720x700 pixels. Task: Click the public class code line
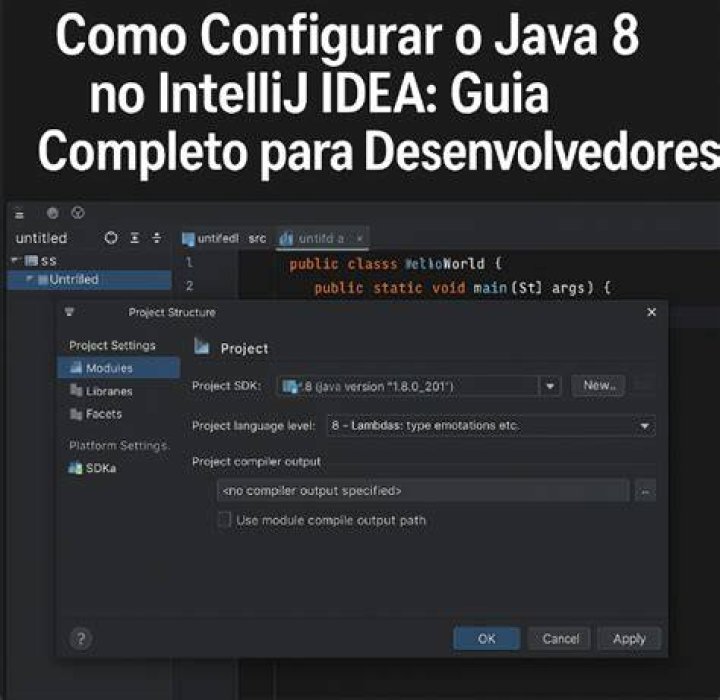[396, 264]
